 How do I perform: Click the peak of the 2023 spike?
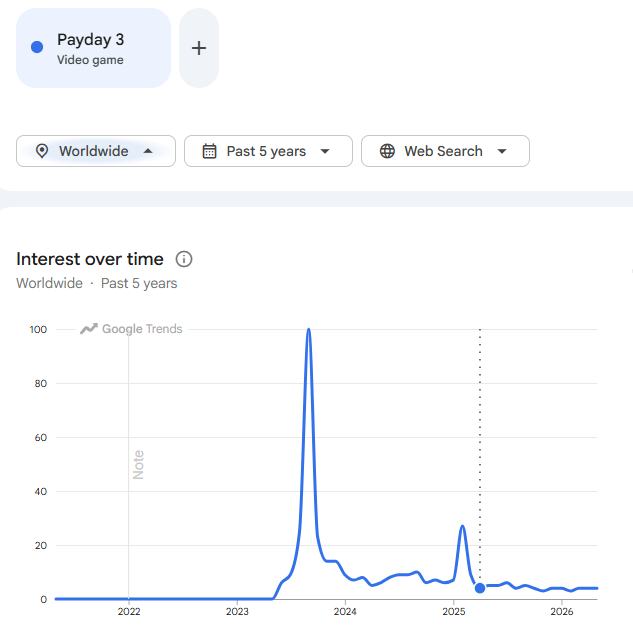point(309,330)
